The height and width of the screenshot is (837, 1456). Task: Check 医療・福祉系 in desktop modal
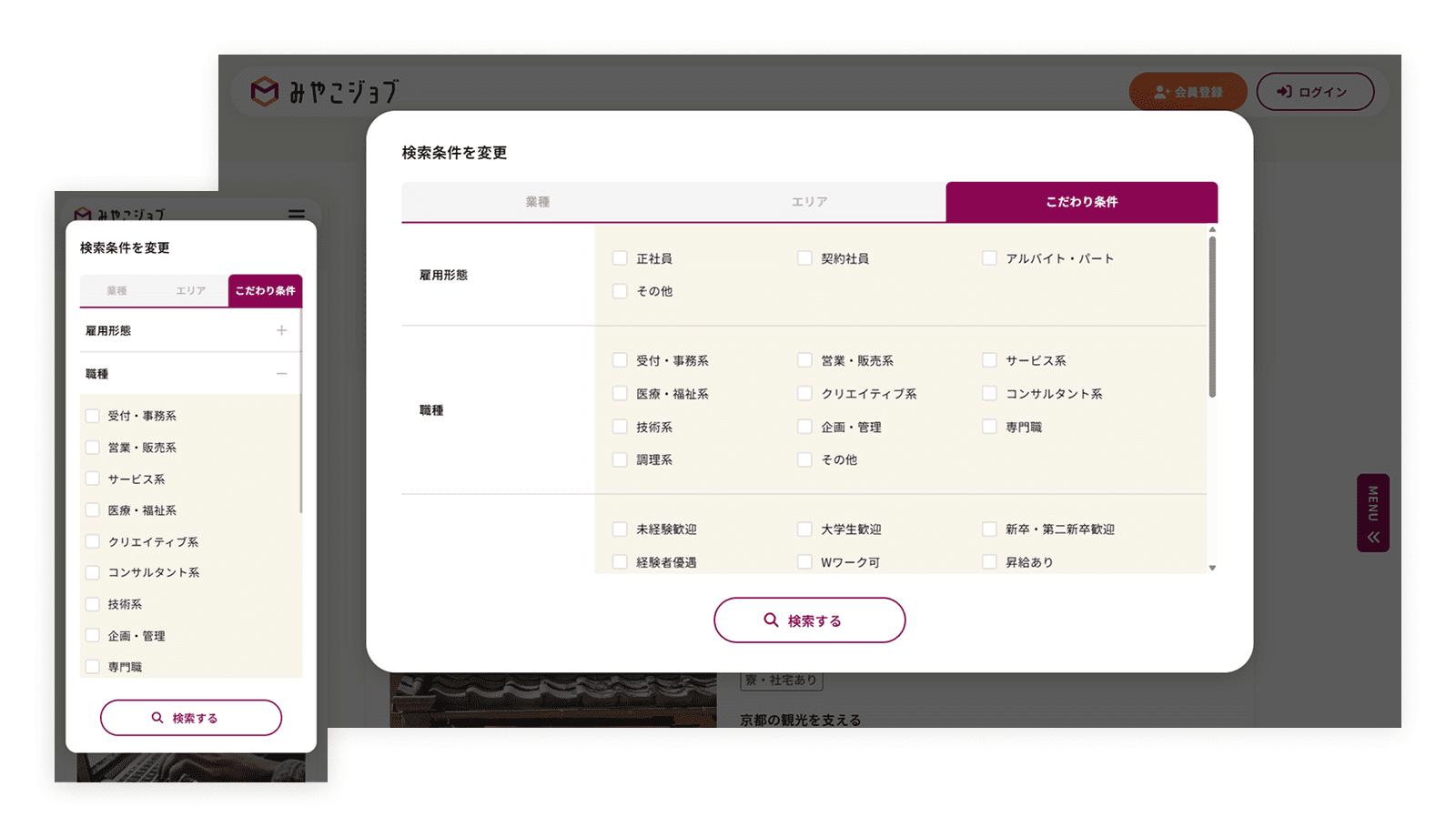point(620,394)
